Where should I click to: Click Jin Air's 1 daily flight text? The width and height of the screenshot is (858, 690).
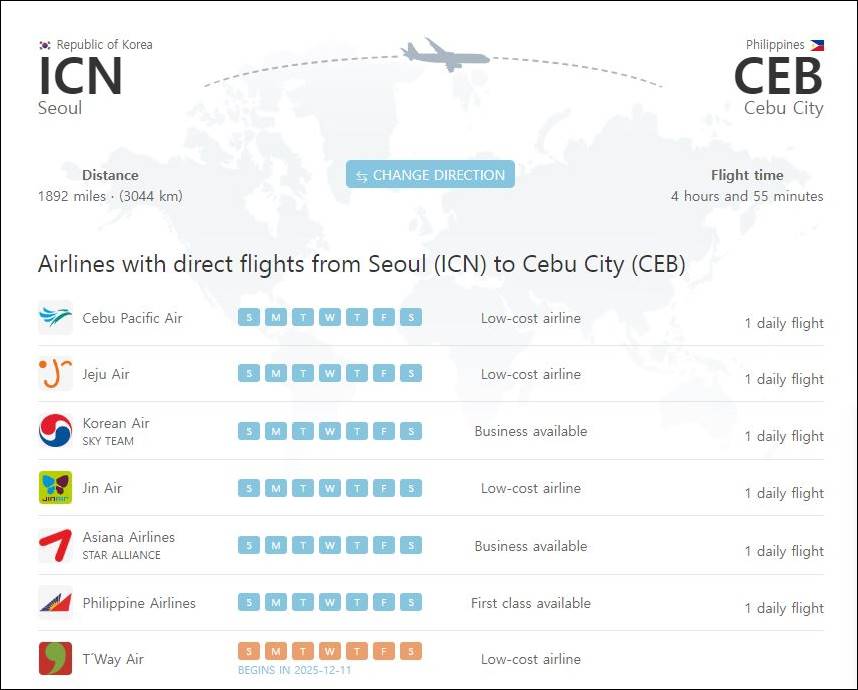click(784, 493)
